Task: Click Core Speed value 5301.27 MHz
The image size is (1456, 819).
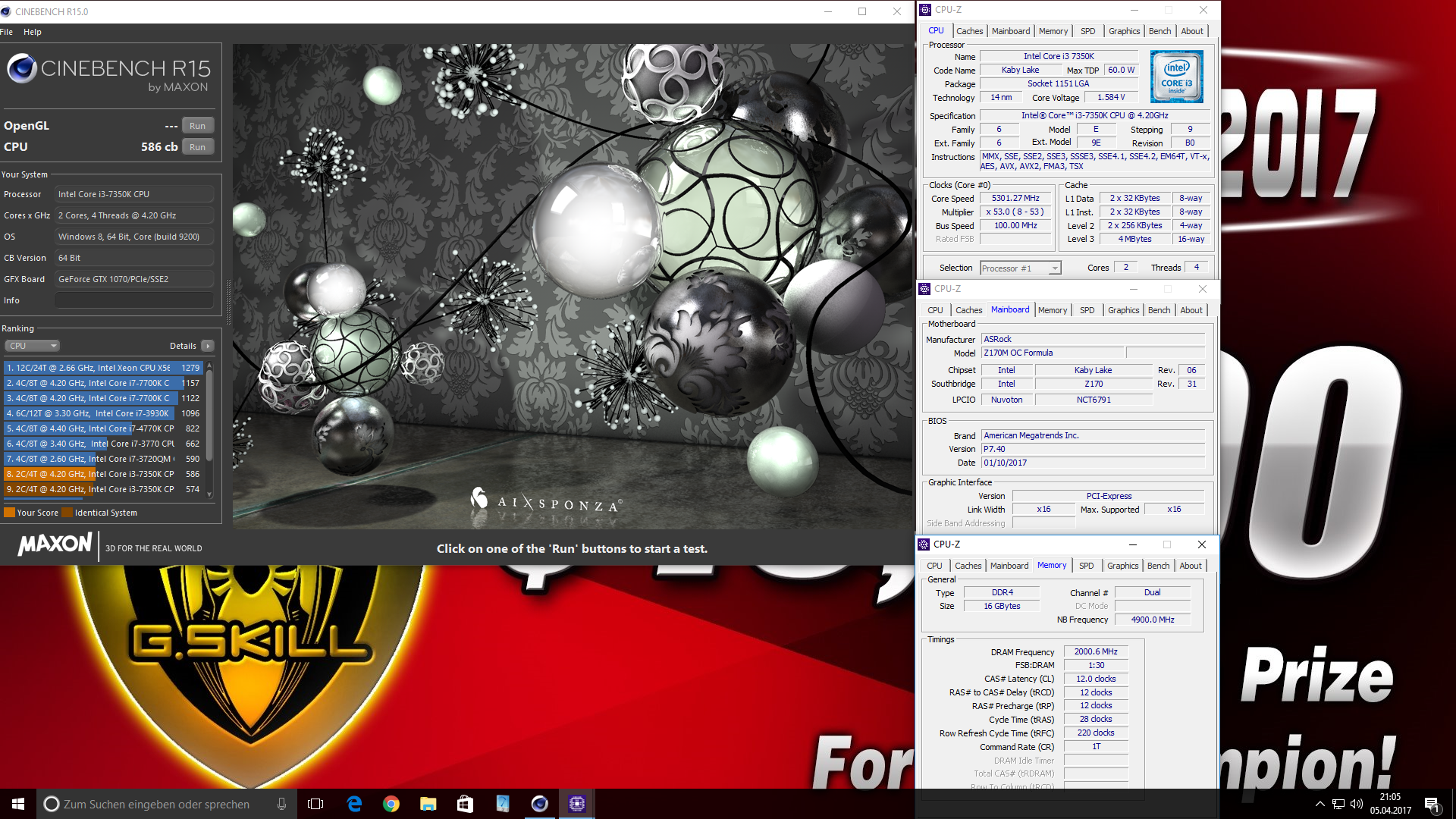Action: (1015, 199)
